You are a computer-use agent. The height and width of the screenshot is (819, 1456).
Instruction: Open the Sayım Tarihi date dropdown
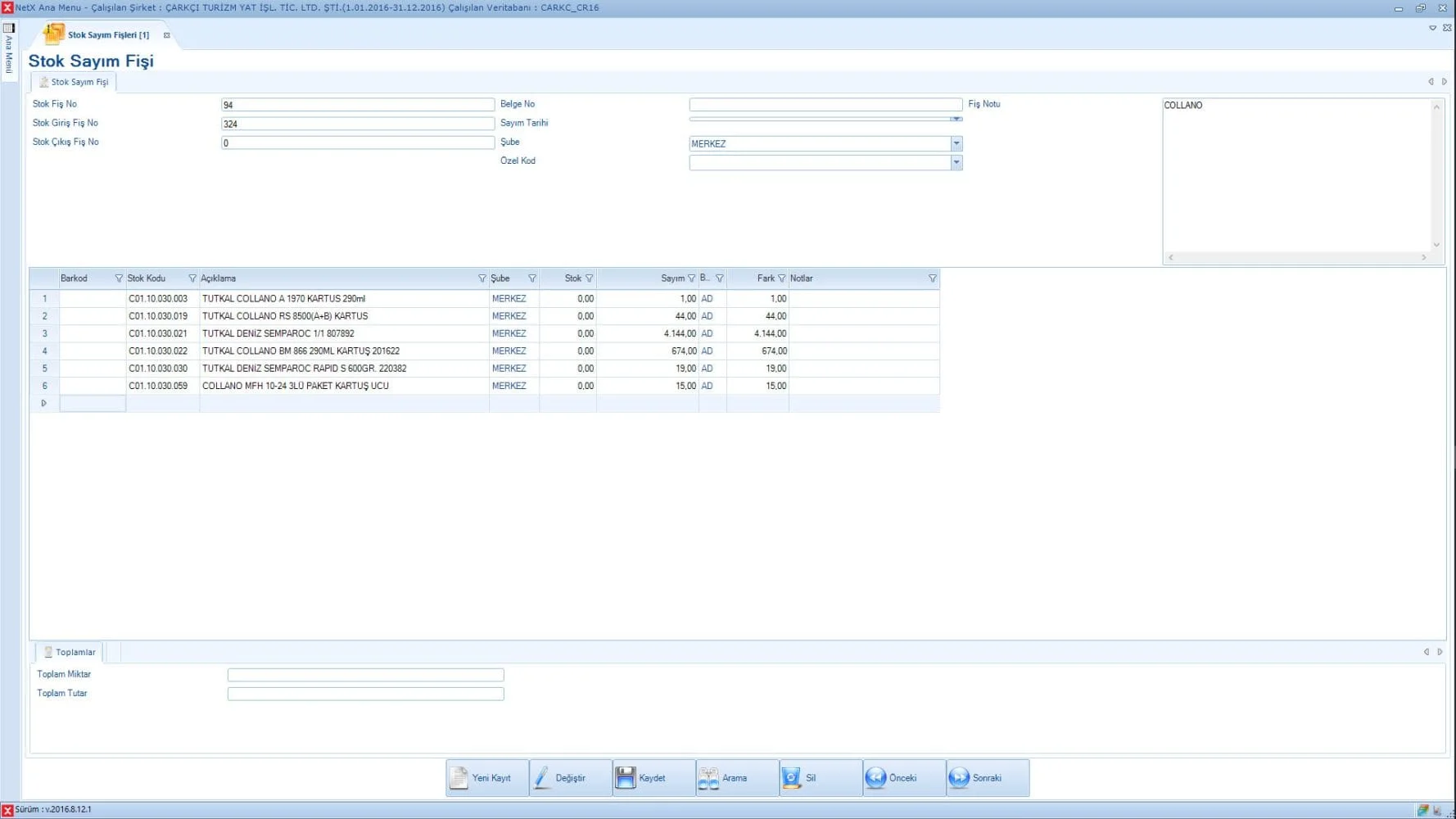(956, 120)
